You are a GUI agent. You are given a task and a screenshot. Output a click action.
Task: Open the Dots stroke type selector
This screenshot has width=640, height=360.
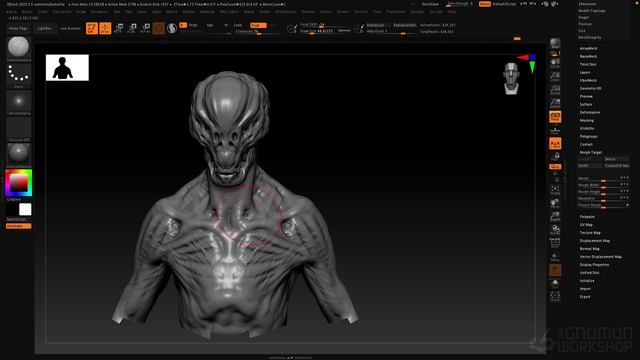pos(18,74)
